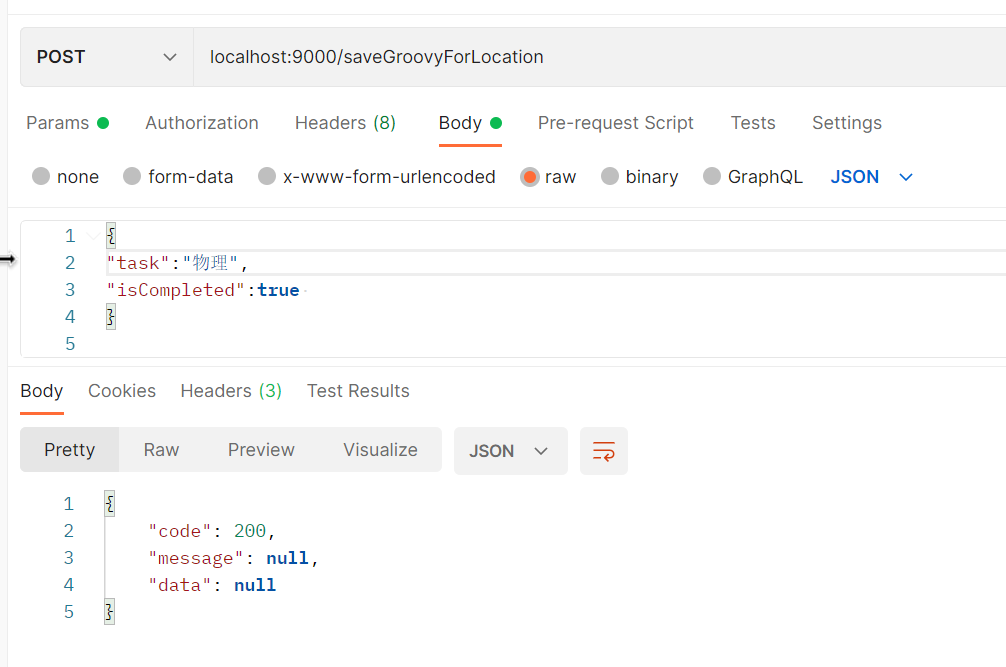This screenshot has height=667, width=1006.
Task: Switch to the Tests tab
Action: click(753, 122)
